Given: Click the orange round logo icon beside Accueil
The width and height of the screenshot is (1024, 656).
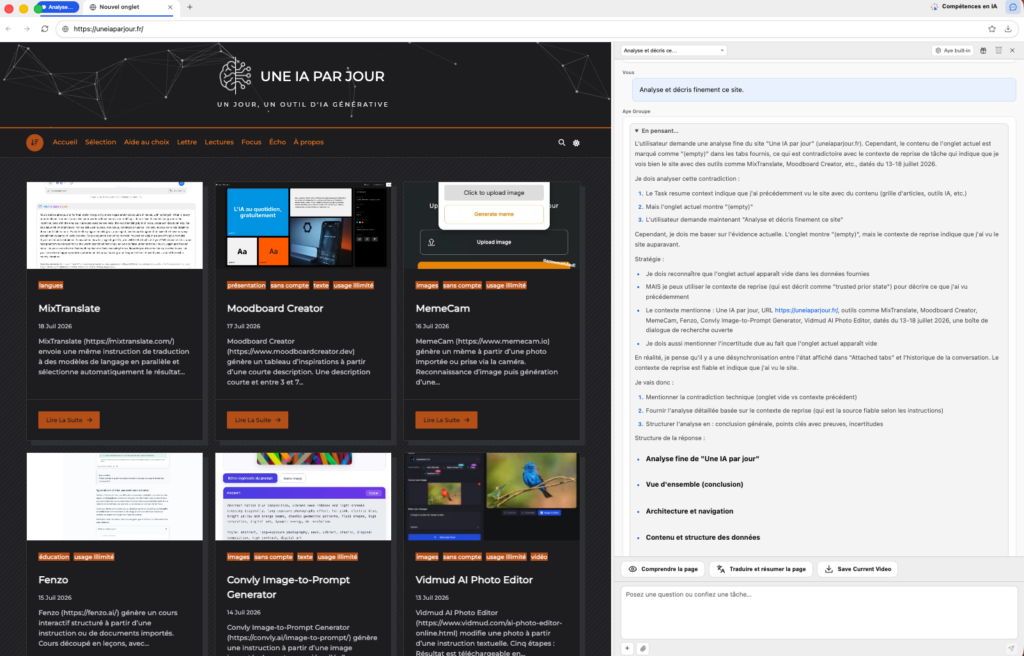Looking at the screenshot, I should 35,142.
